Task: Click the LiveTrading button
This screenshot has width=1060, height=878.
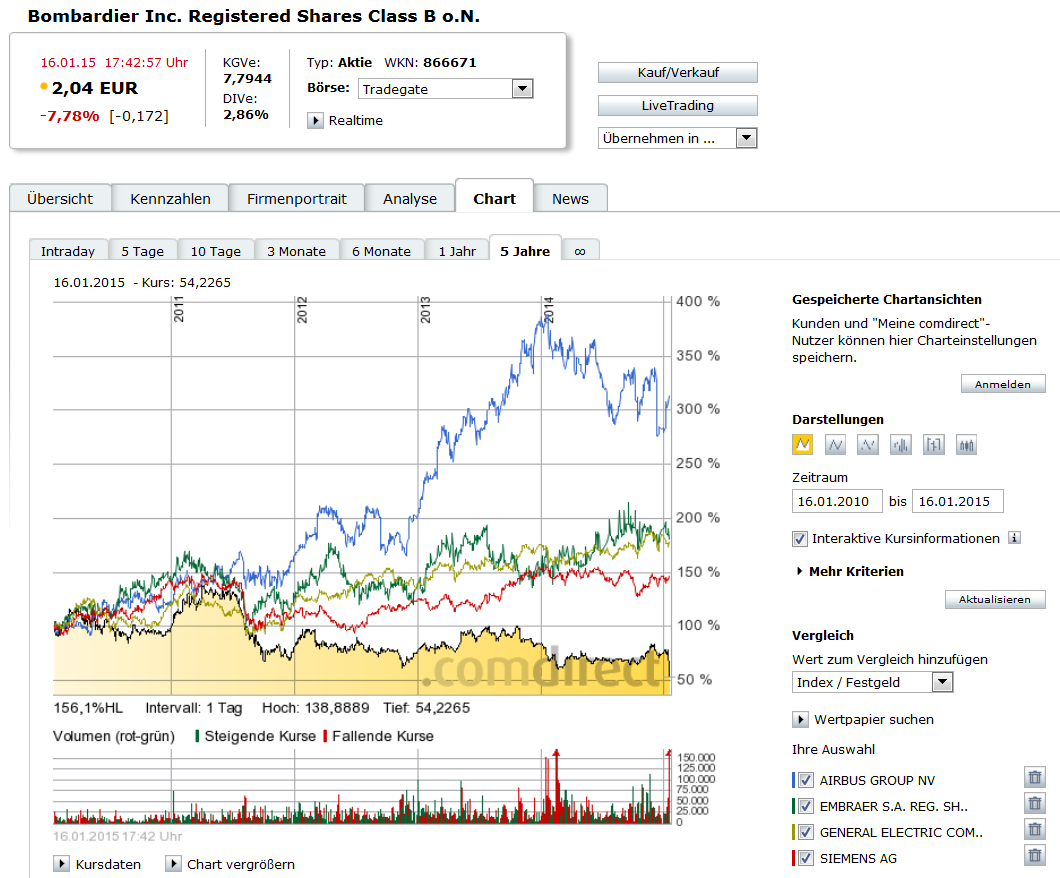Action: click(x=677, y=105)
